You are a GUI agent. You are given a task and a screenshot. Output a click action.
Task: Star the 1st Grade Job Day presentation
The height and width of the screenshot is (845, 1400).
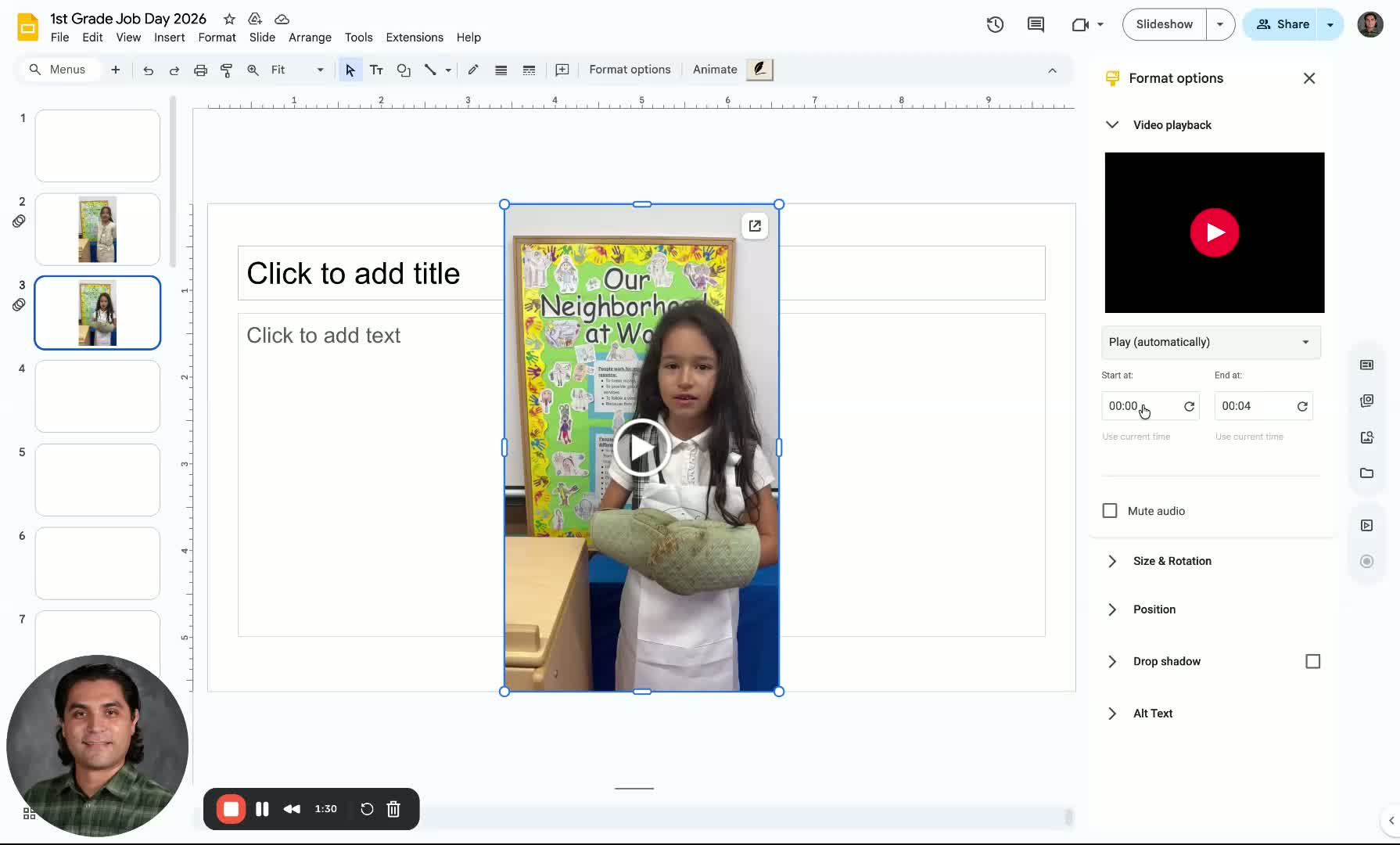click(229, 19)
